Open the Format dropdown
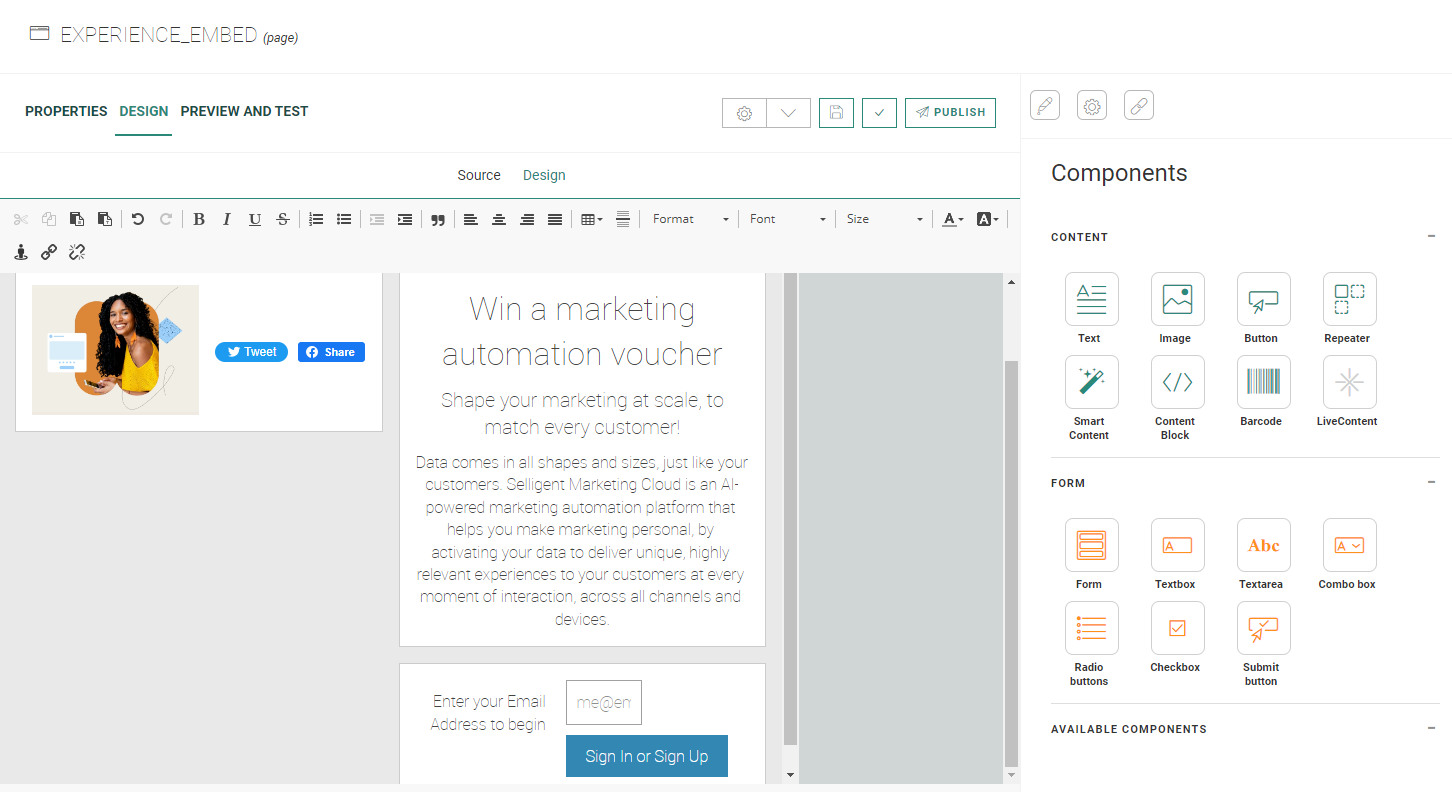Viewport: 1452px width, 794px height. click(x=690, y=219)
